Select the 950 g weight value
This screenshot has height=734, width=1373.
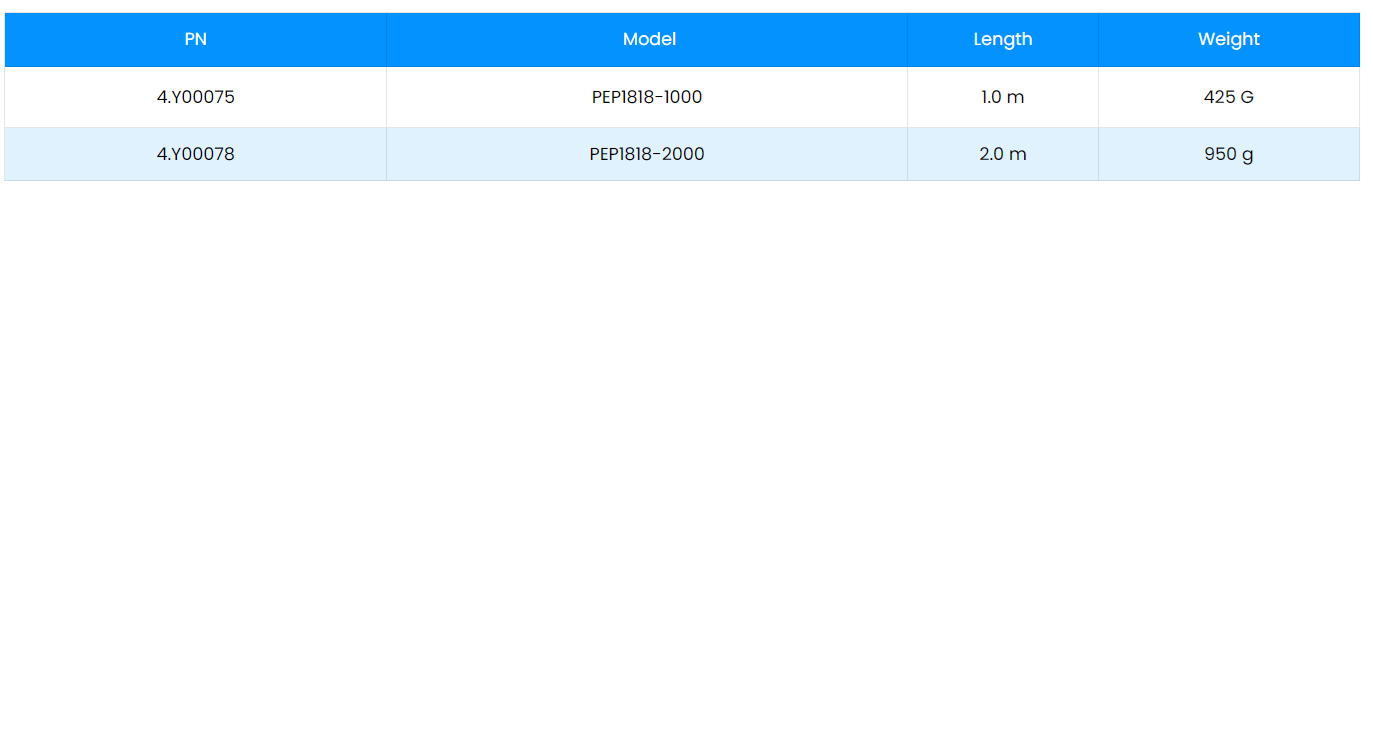(x=1228, y=154)
